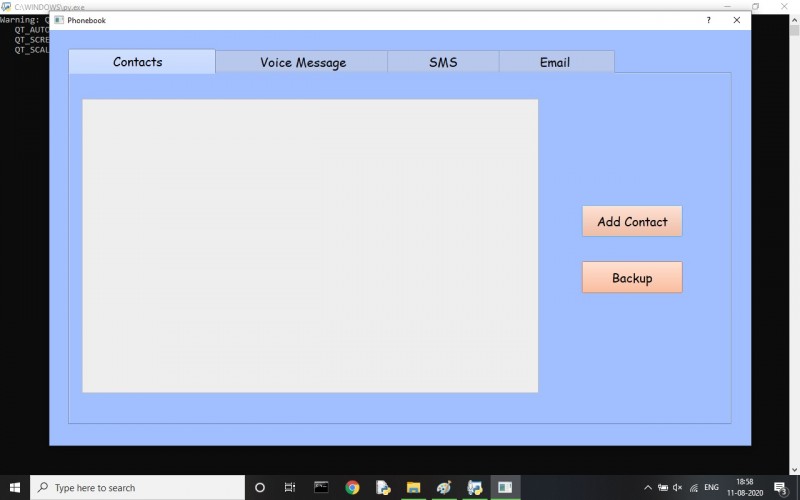800x500 pixels.
Task: Click the console scrollbar up arrow
Action: 794,20
